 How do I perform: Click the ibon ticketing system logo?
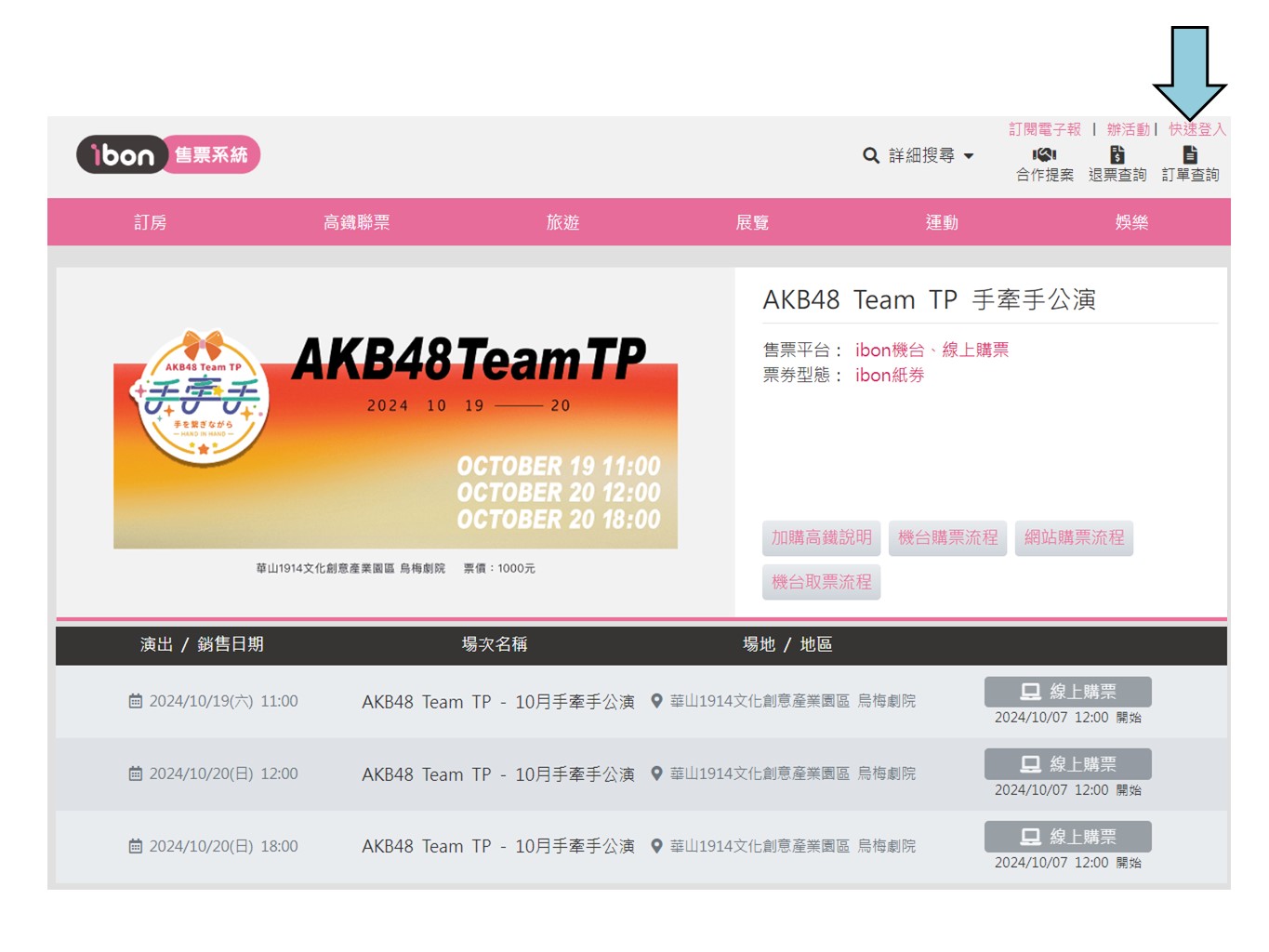pos(168,154)
